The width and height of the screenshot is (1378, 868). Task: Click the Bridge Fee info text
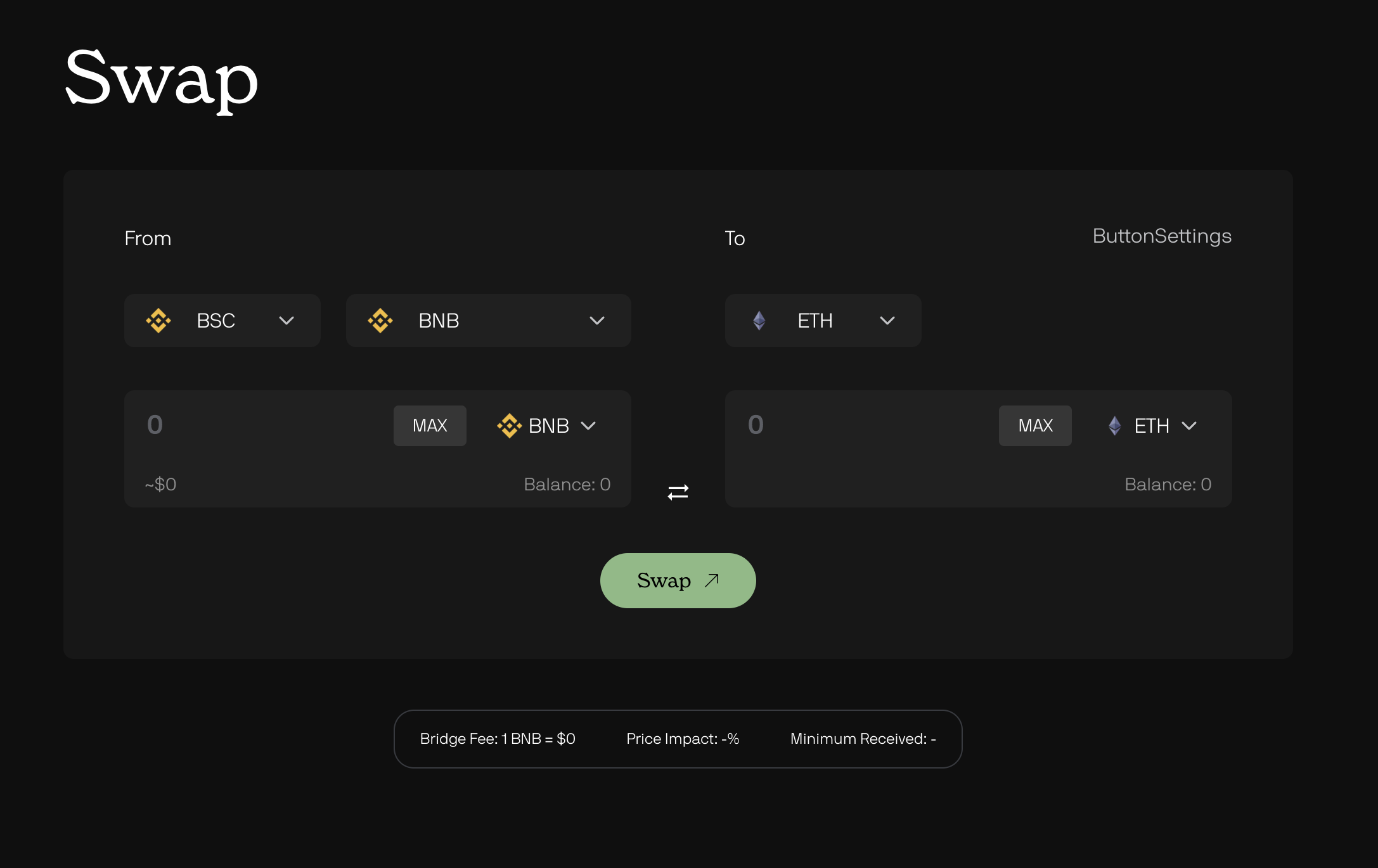click(x=497, y=739)
